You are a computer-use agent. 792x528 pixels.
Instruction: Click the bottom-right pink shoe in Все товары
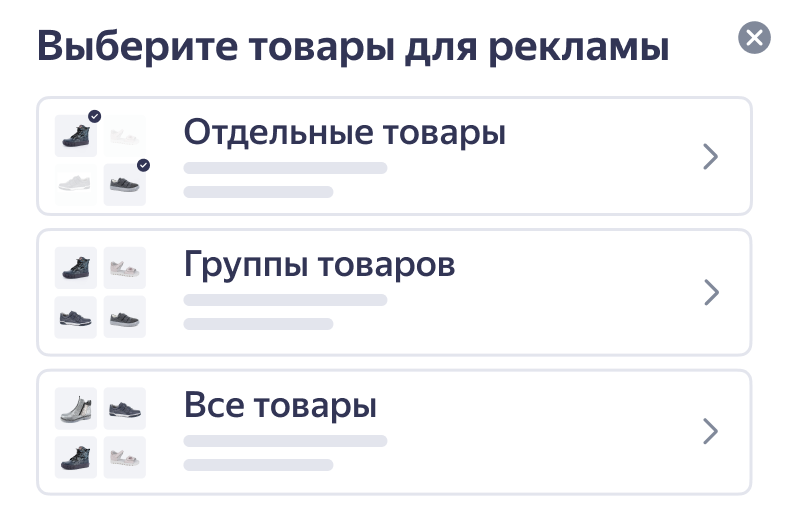pos(124,457)
